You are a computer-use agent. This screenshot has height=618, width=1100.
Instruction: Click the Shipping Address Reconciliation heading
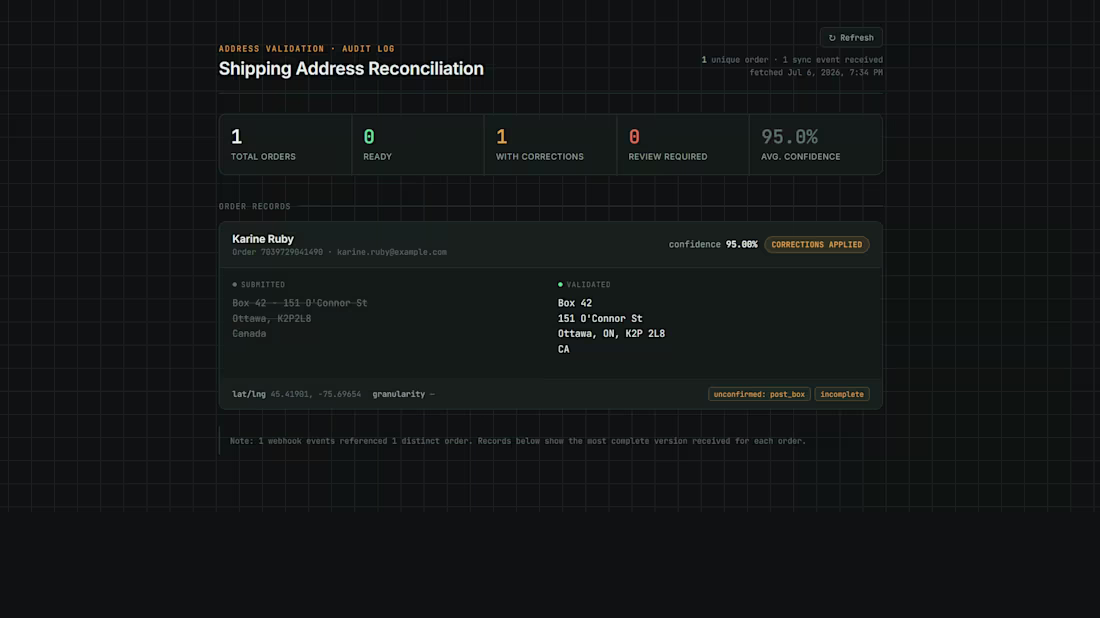click(351, 69)
